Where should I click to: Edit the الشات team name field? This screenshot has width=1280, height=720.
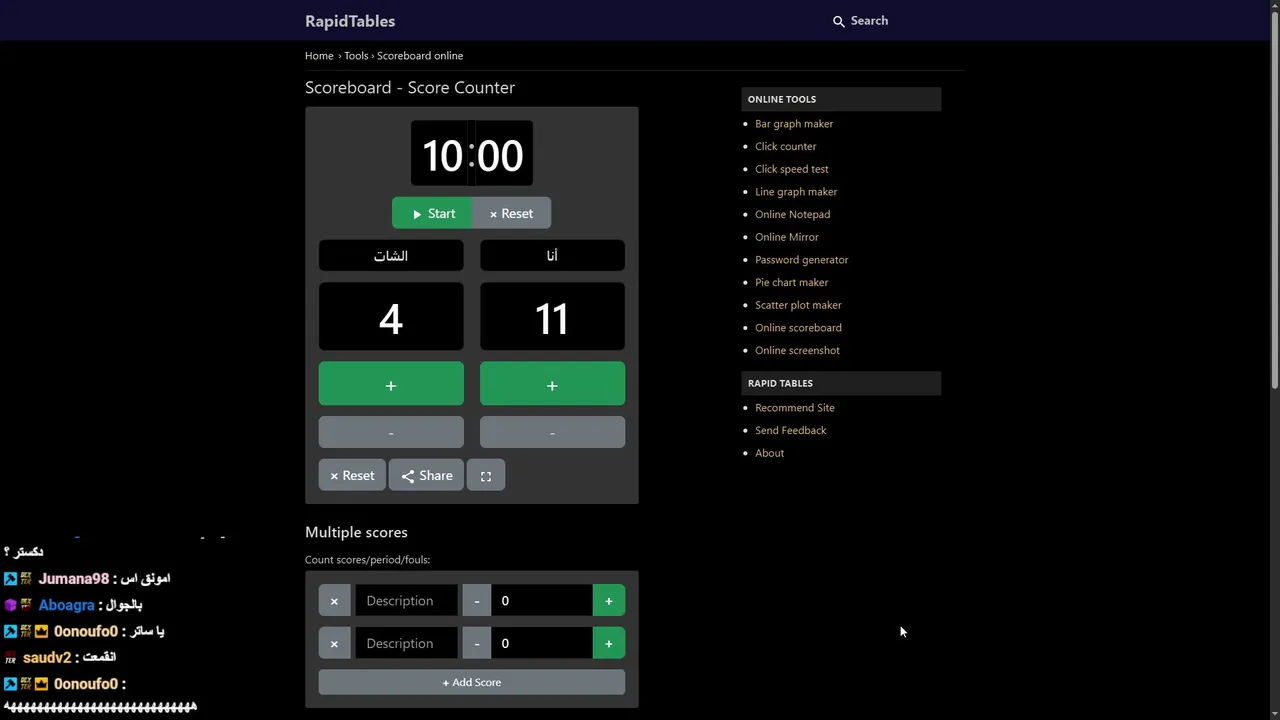coord(391,256)
